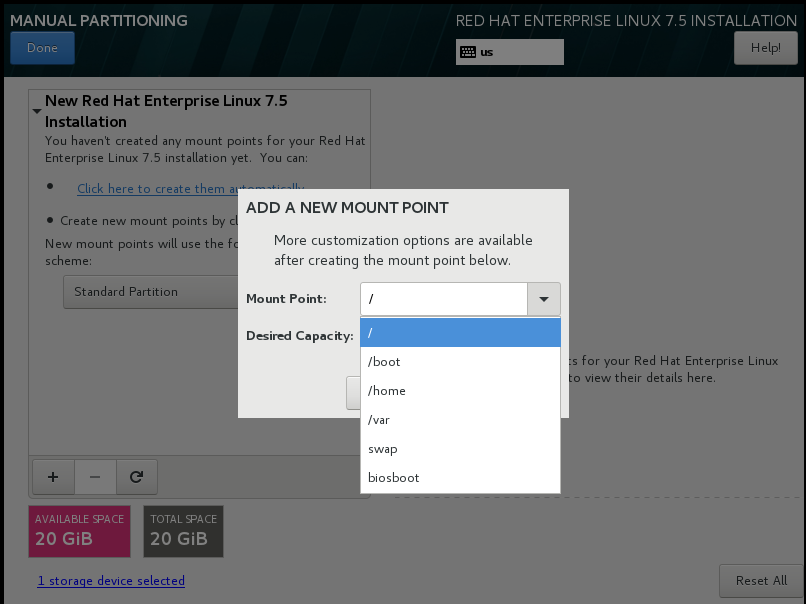Click the plus icon to add mount point
806x604 pixels.
coord(53,477)
